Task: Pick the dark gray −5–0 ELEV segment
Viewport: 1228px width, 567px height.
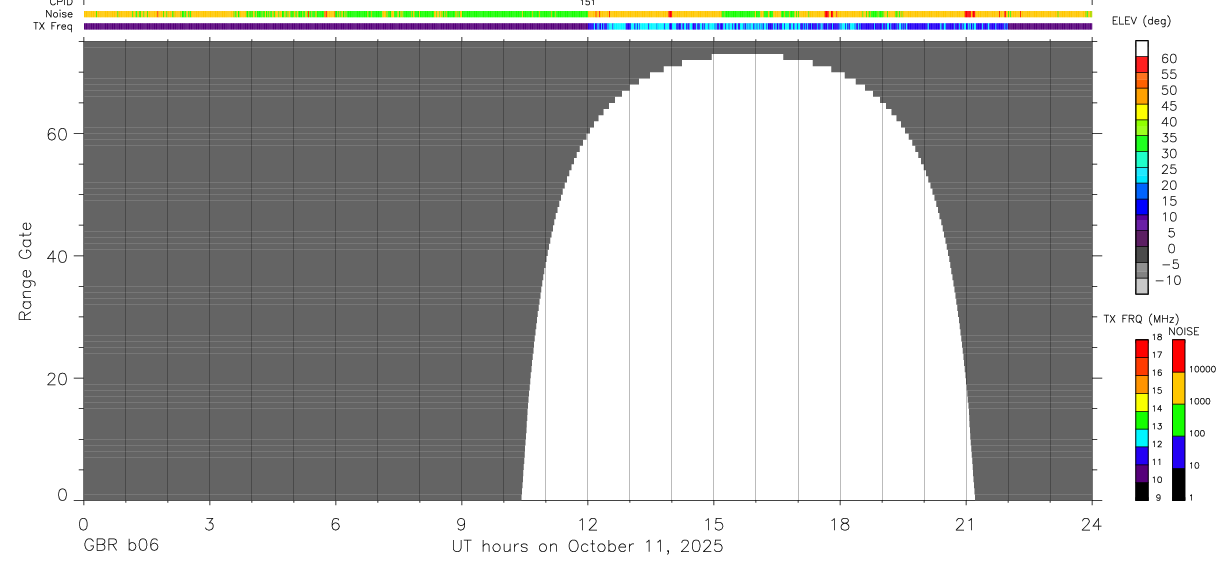Action: 1141,255
